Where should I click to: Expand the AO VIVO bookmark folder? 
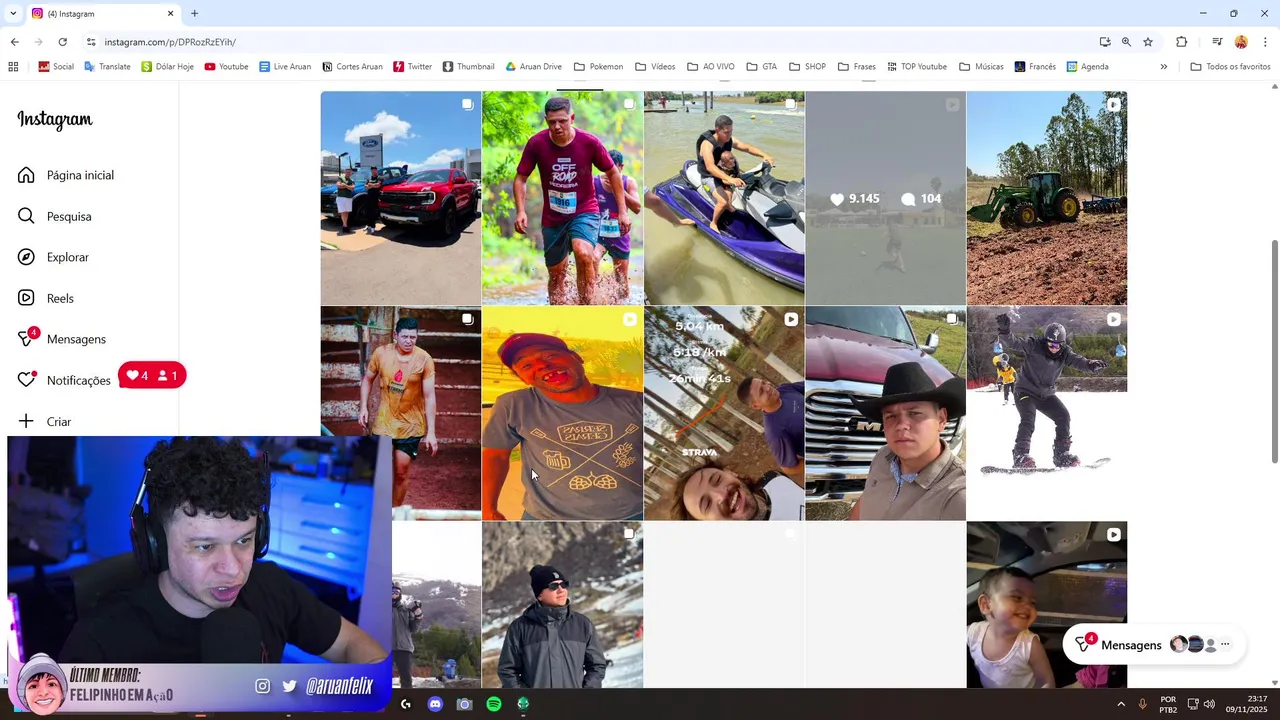[x=710, y=67]
